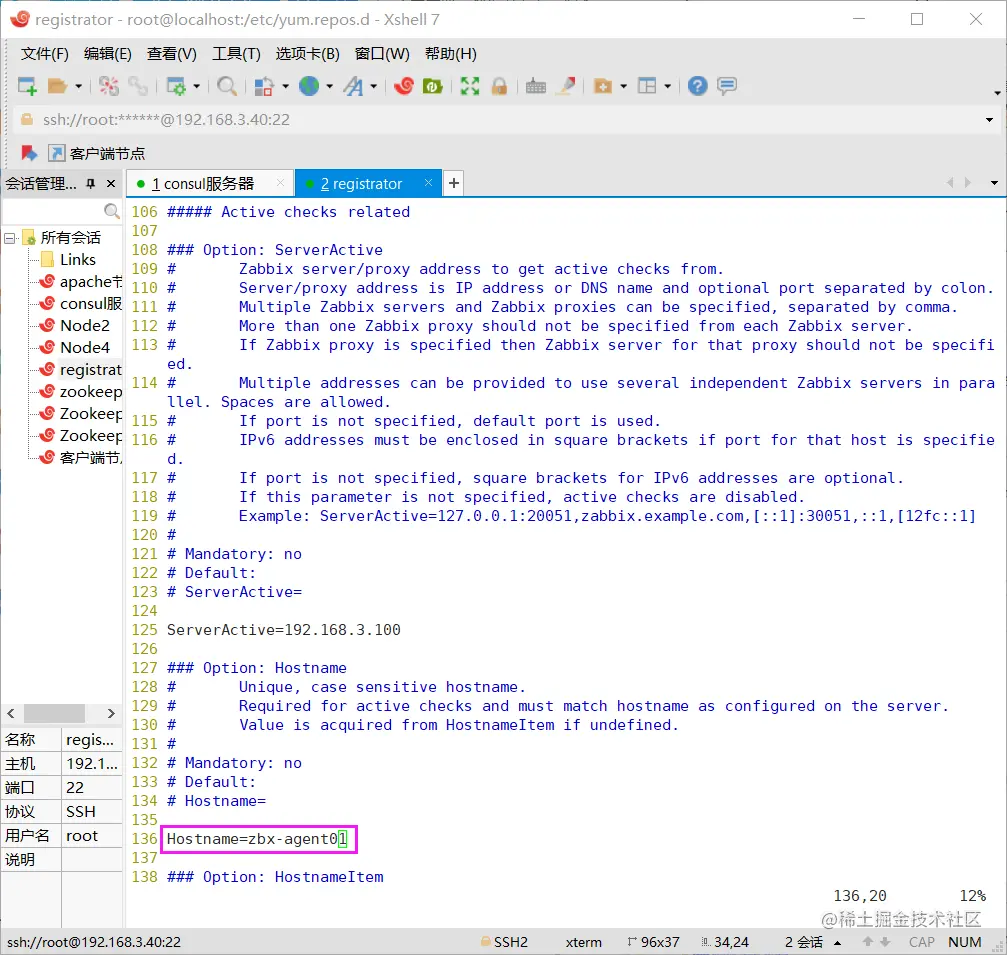
Task: Click the 客户端节点 shortcut button
Action: coord(97,153)
